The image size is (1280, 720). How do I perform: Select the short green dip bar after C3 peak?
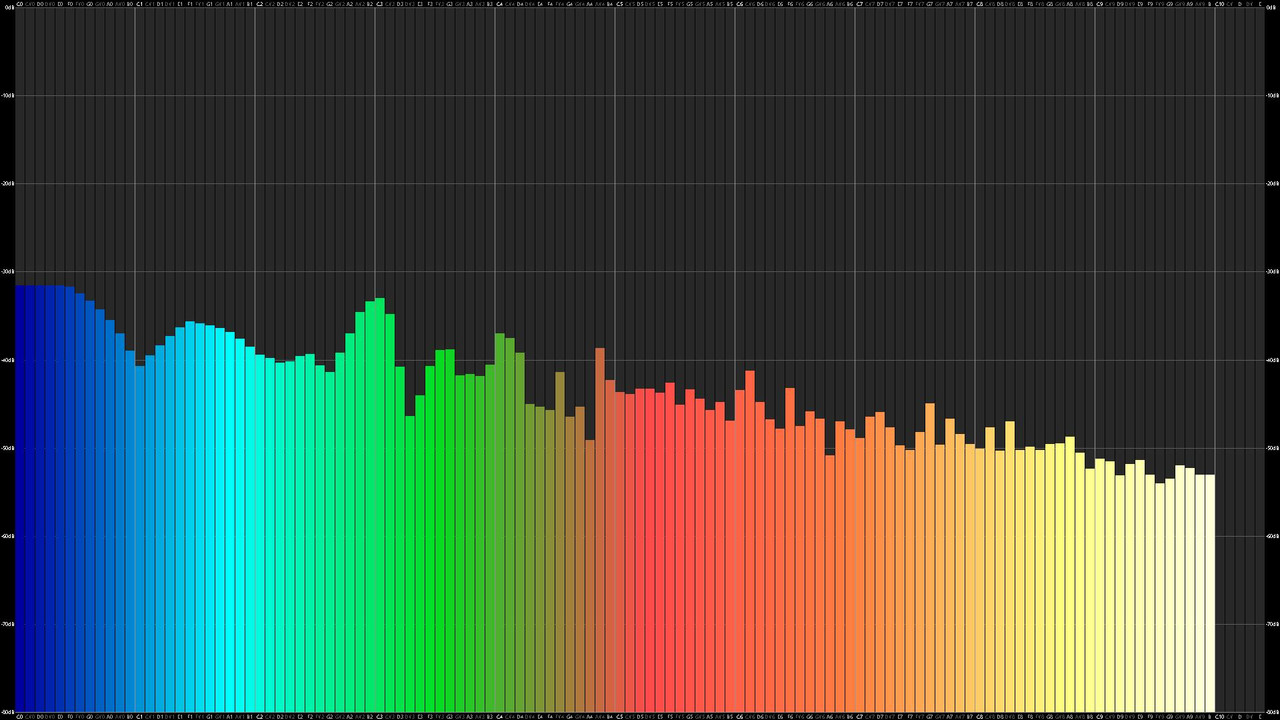[x=410, y=564]
